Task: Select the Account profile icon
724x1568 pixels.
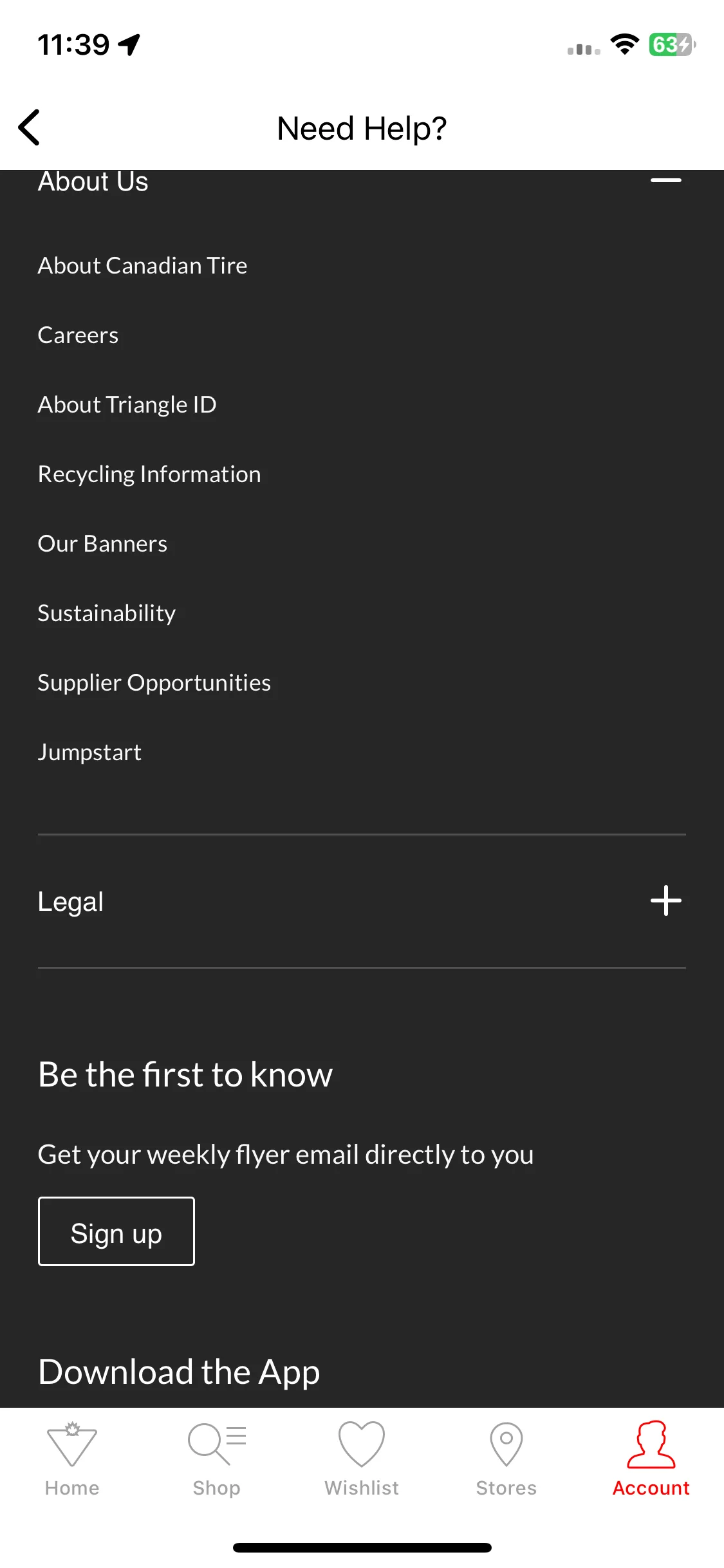Action: 651,1444
